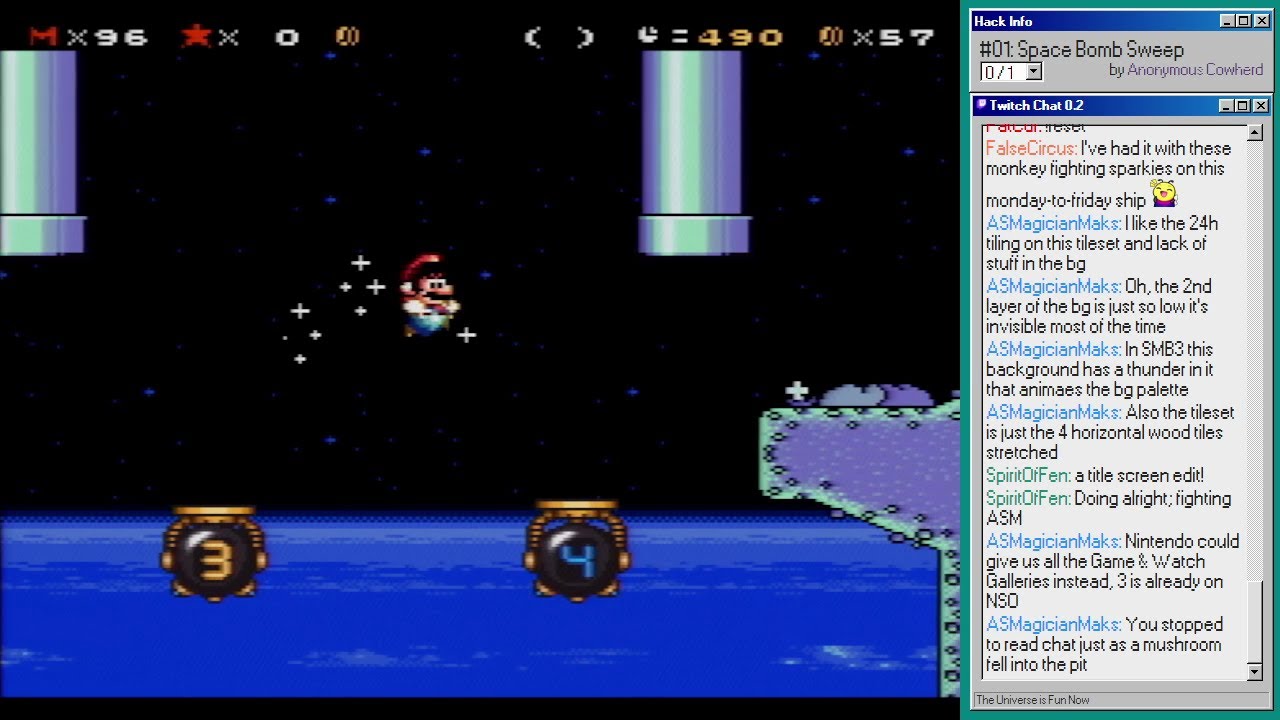Click the empty item reserve box
The width and height of the screenshot is (1280, 720).
559,38
